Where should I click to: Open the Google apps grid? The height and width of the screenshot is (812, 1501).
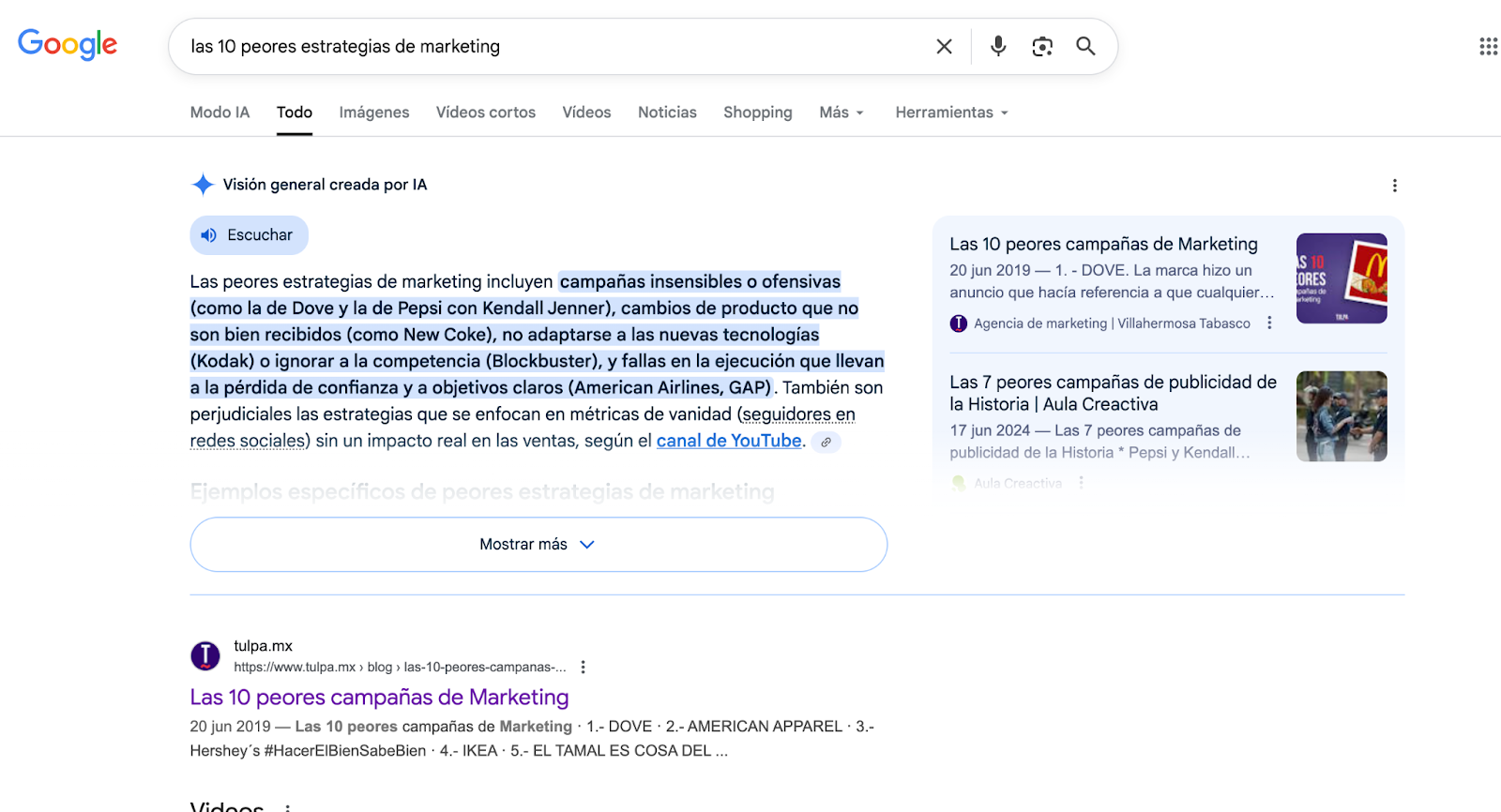click(1488, 47)
